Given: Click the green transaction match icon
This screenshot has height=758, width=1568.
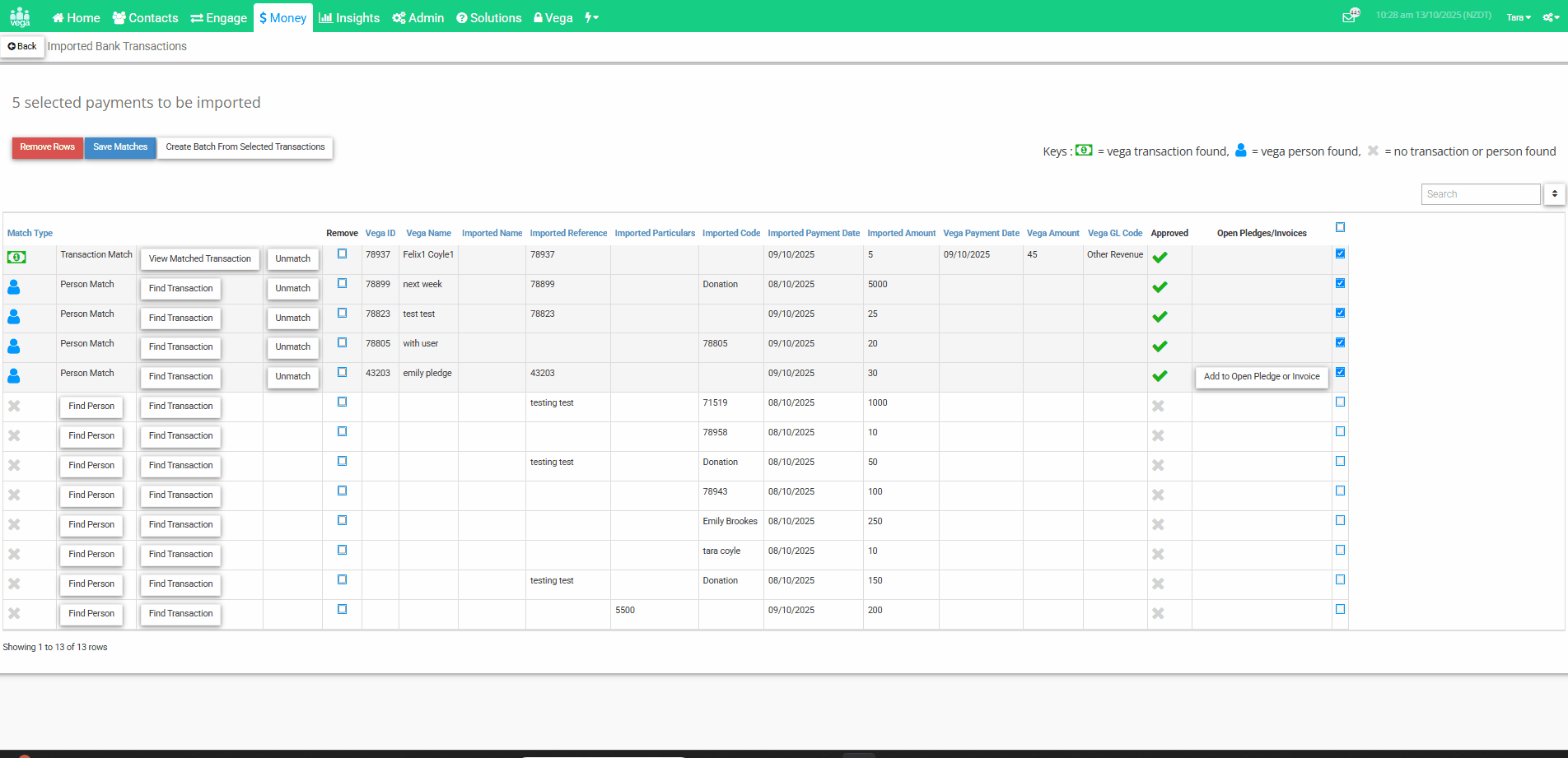Looking at the screenshot, I should (x=16, y=258).
